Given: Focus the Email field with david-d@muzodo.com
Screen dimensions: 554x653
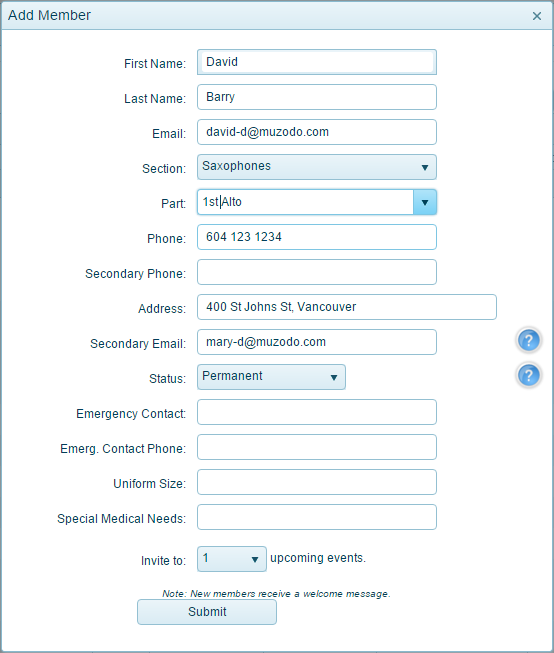Looking at the screenshot, I should [x=317, y=132].
